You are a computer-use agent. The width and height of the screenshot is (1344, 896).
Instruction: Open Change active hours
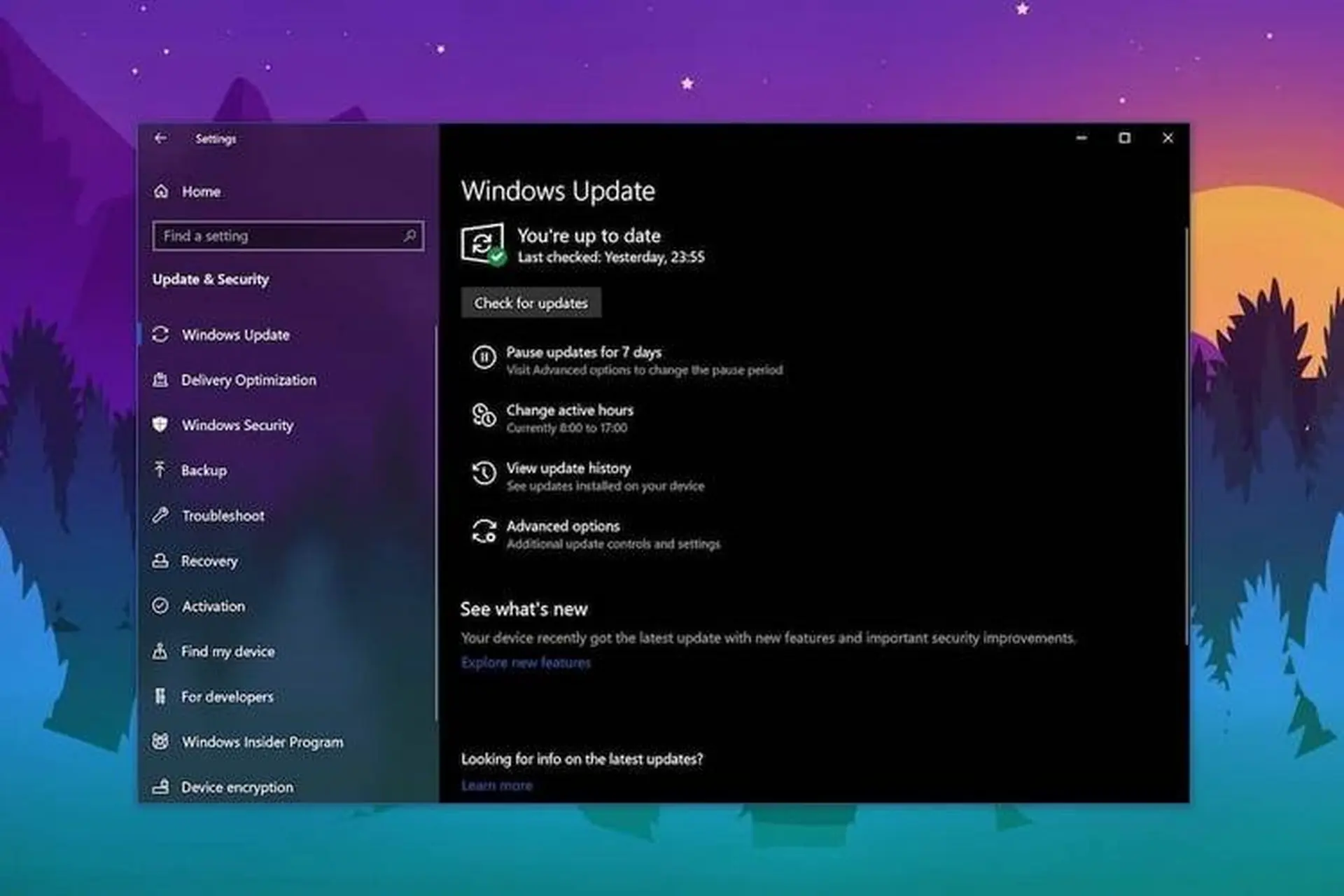554,418
